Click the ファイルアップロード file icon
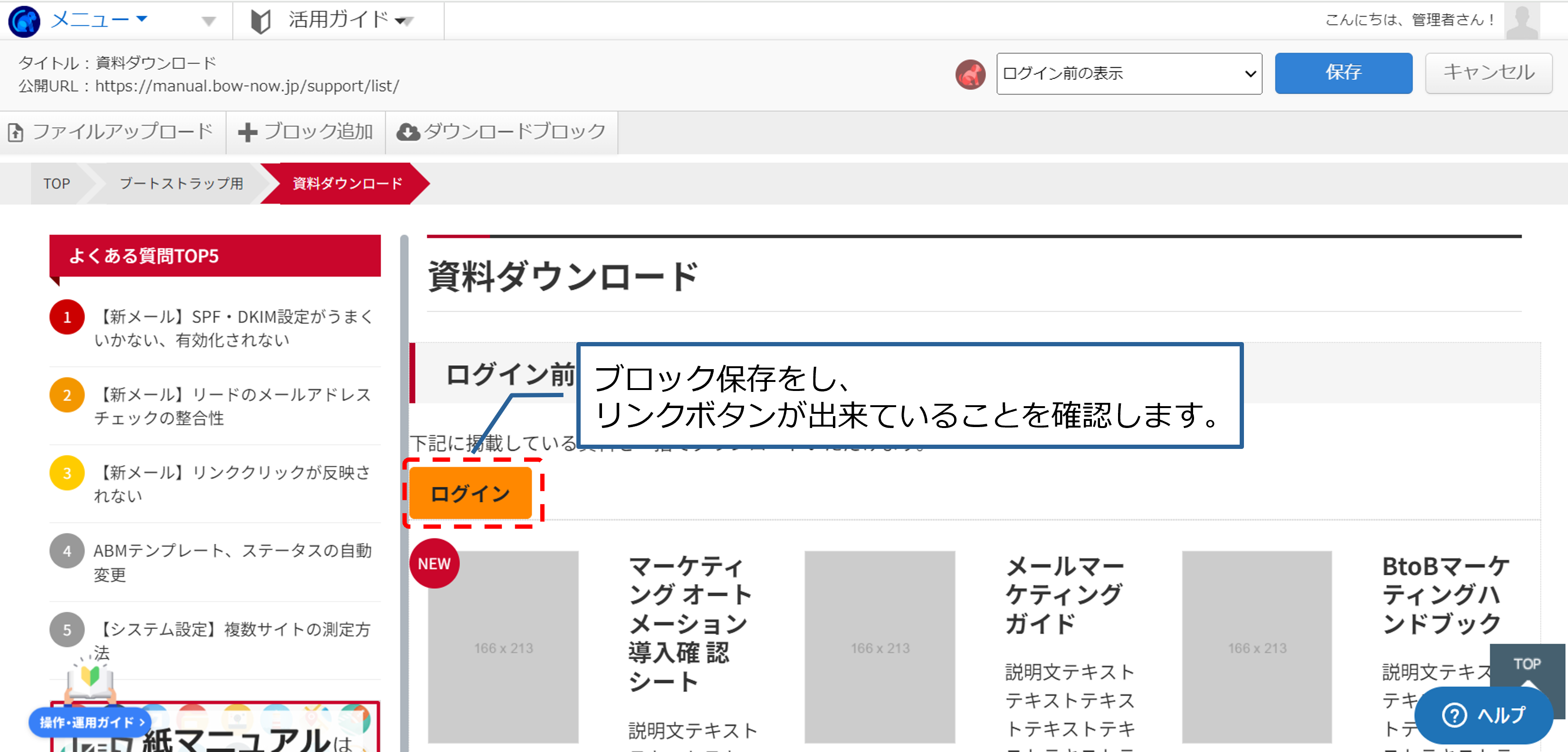1568x752 pixels. (16, 132)
